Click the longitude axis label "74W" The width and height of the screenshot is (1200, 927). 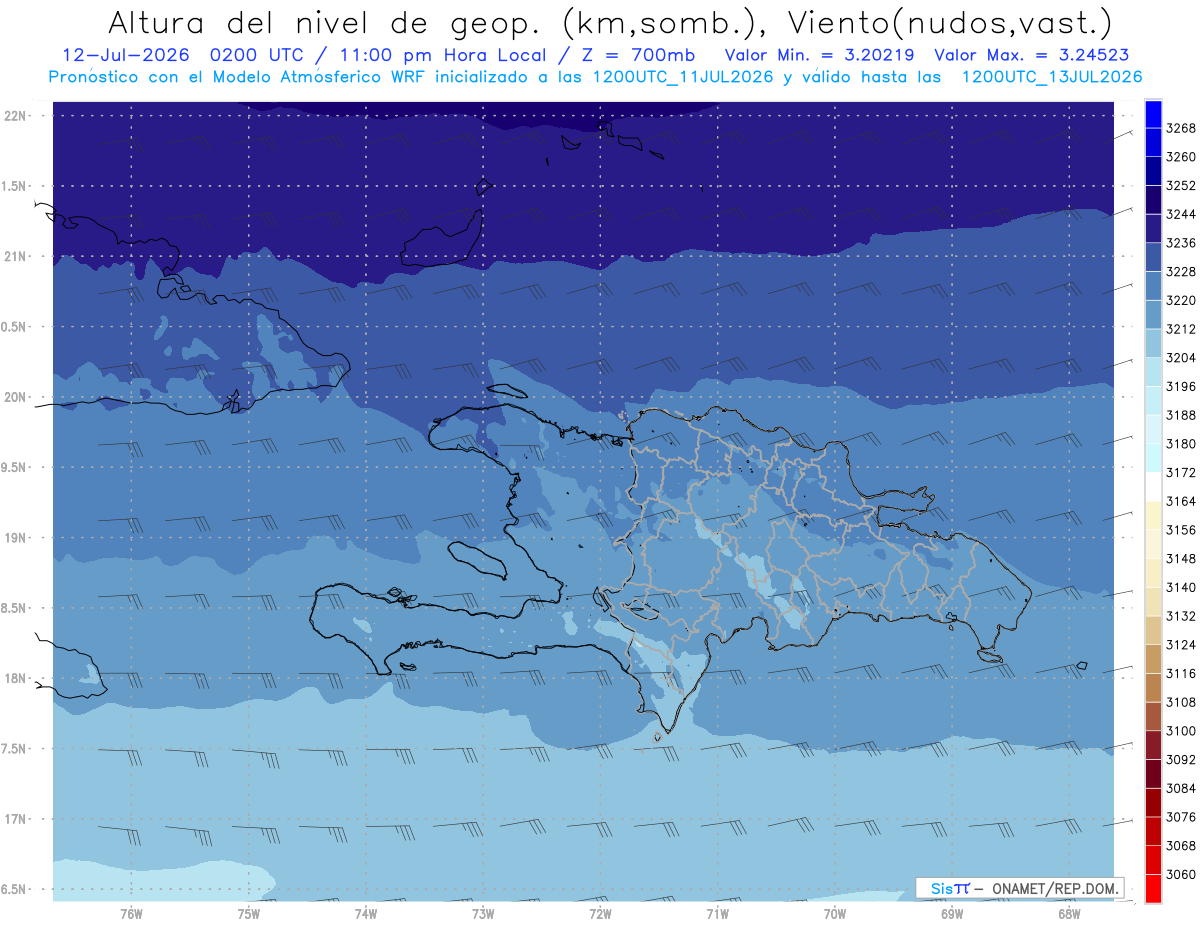365,915
